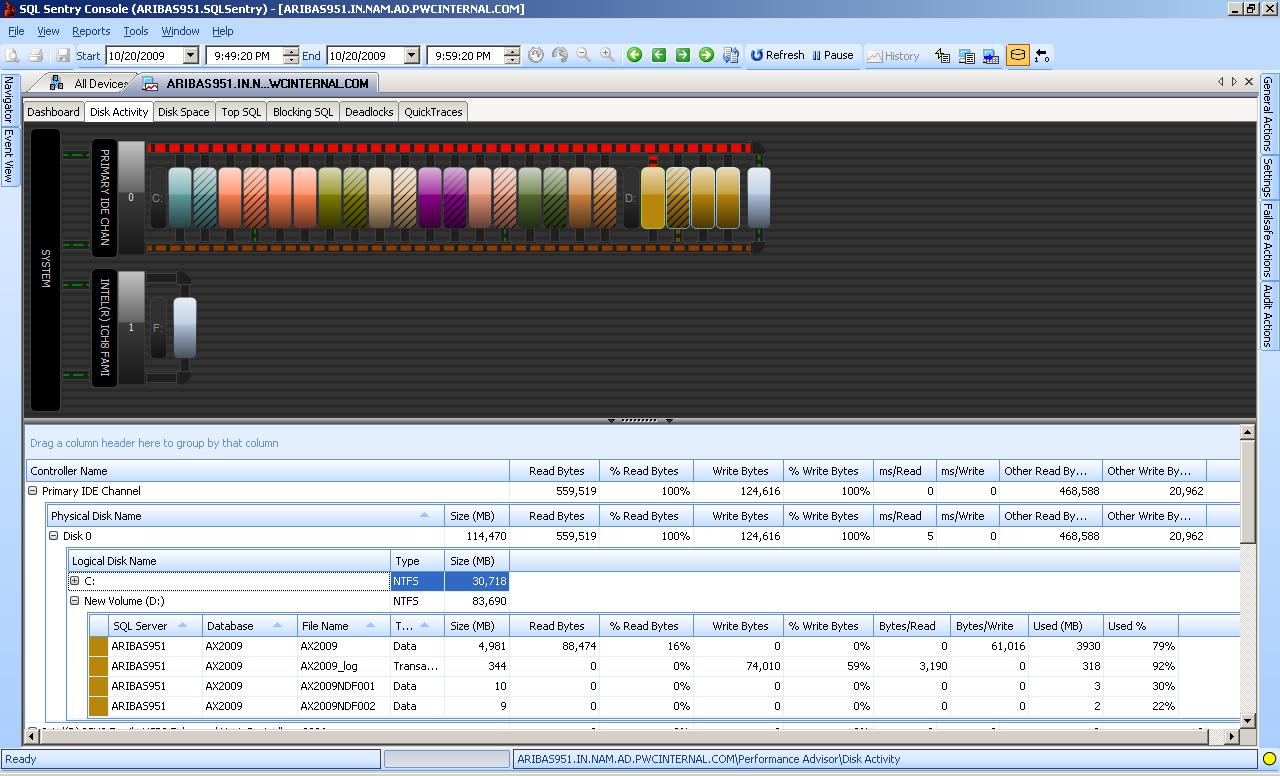Image resolution: width=1280 pixels, height=776 pixels.
Task: Click the Disk 1 gauge of Intel ICH8 controller
Action: pyautogui.click(x=131, y=327)
